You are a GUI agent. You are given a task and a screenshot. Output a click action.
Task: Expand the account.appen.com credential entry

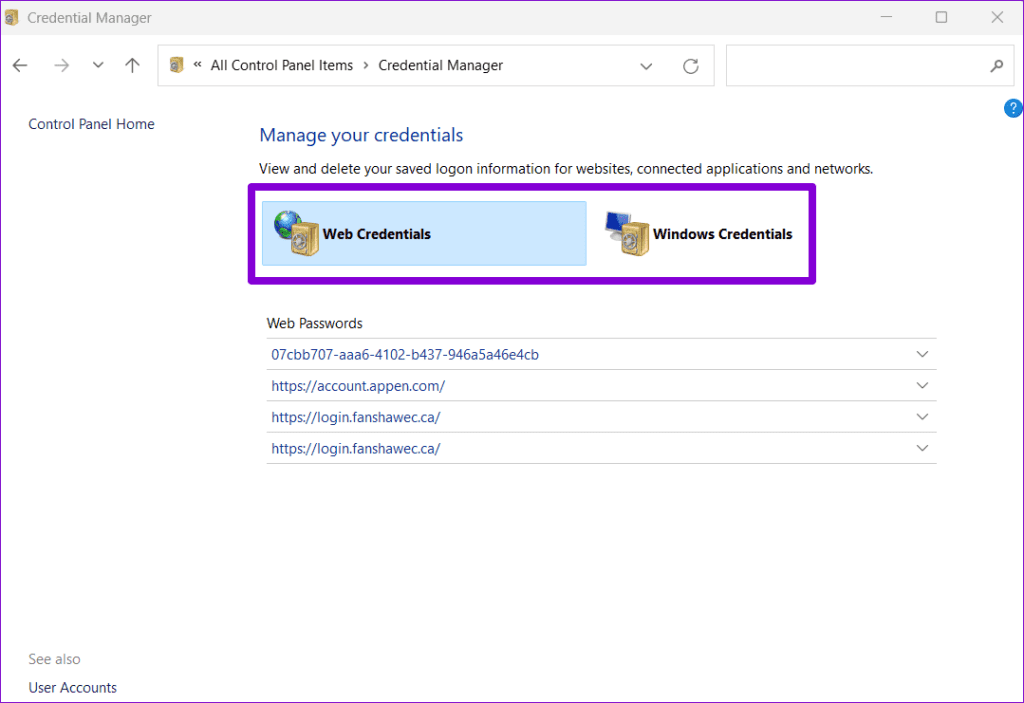[x=922, y=385]
